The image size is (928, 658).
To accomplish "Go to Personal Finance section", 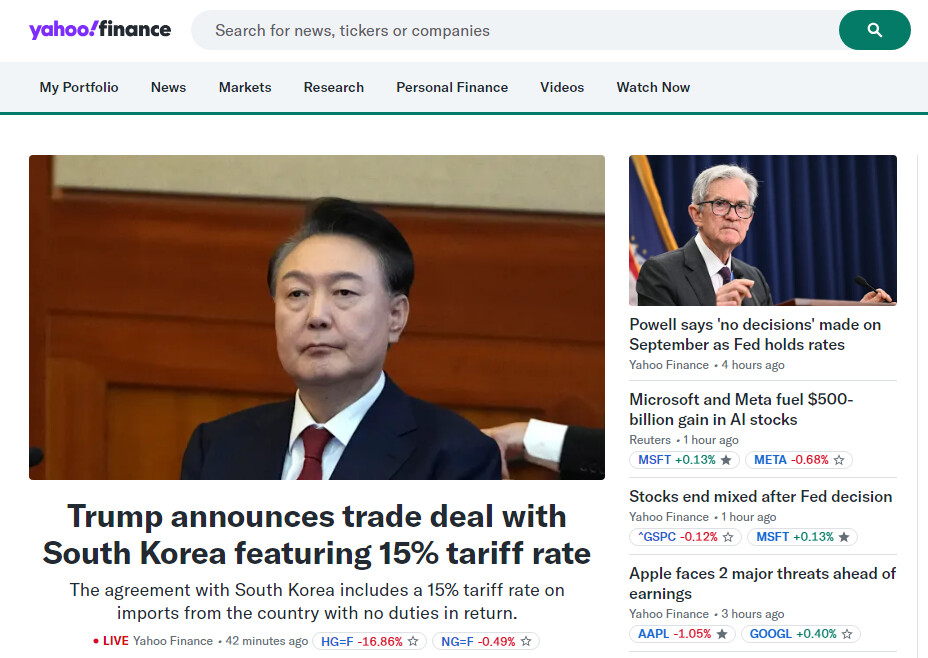I will click(452, 87).
